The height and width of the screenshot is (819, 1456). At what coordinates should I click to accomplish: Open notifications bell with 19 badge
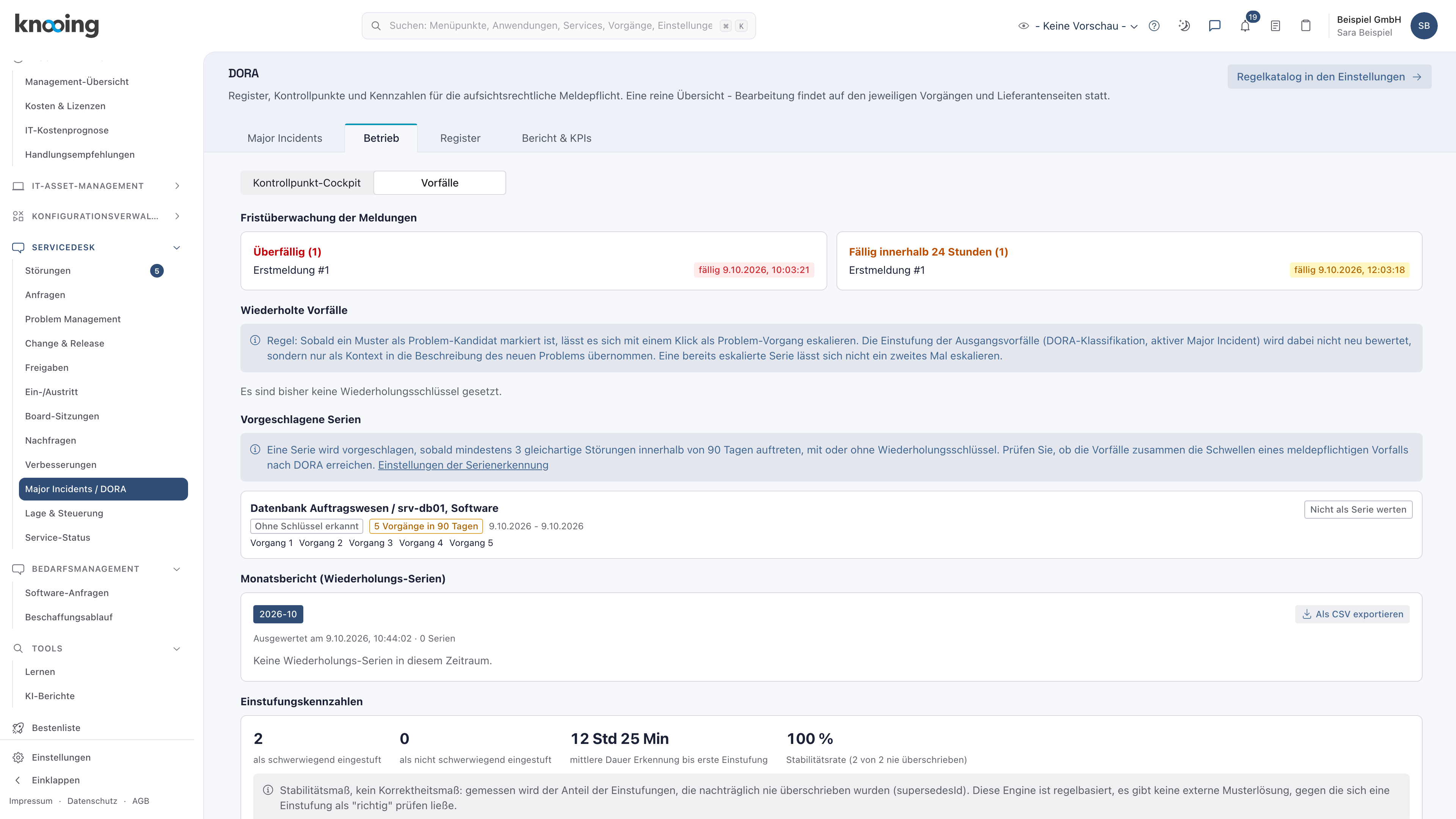click(1245, 26)
